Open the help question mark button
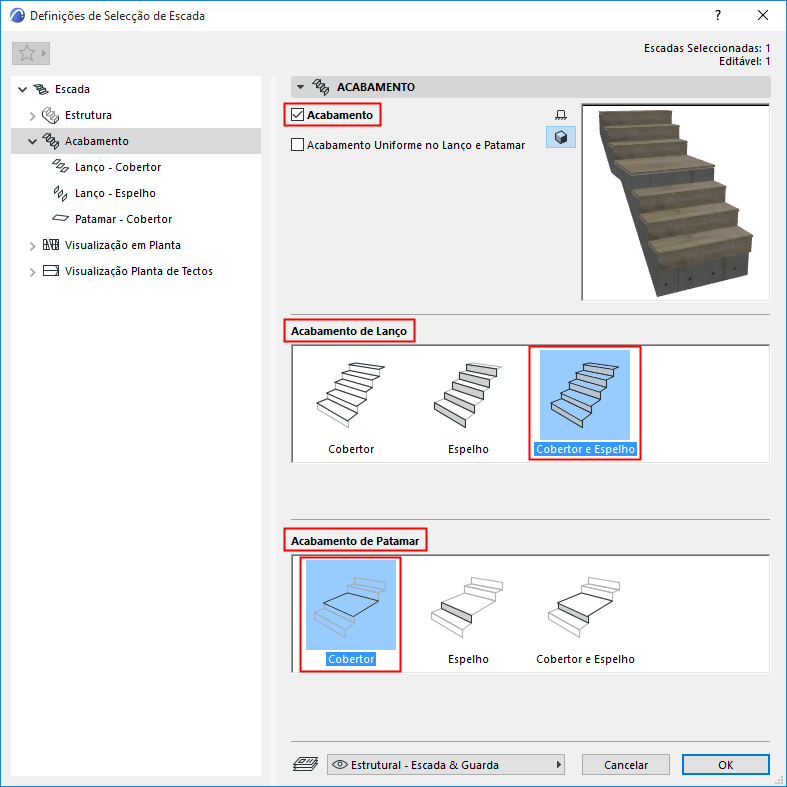Image resolution: width=787 pixels, height=787 pixels. coord(718,16)
